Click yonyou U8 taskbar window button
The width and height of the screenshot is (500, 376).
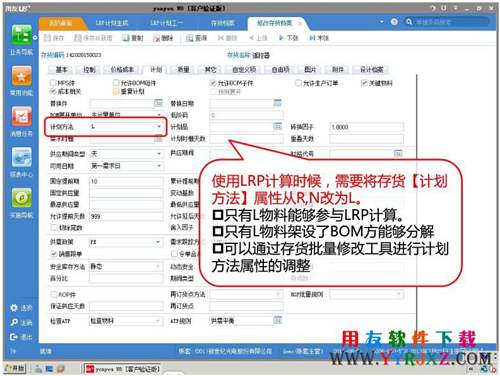tap(123, 369)
